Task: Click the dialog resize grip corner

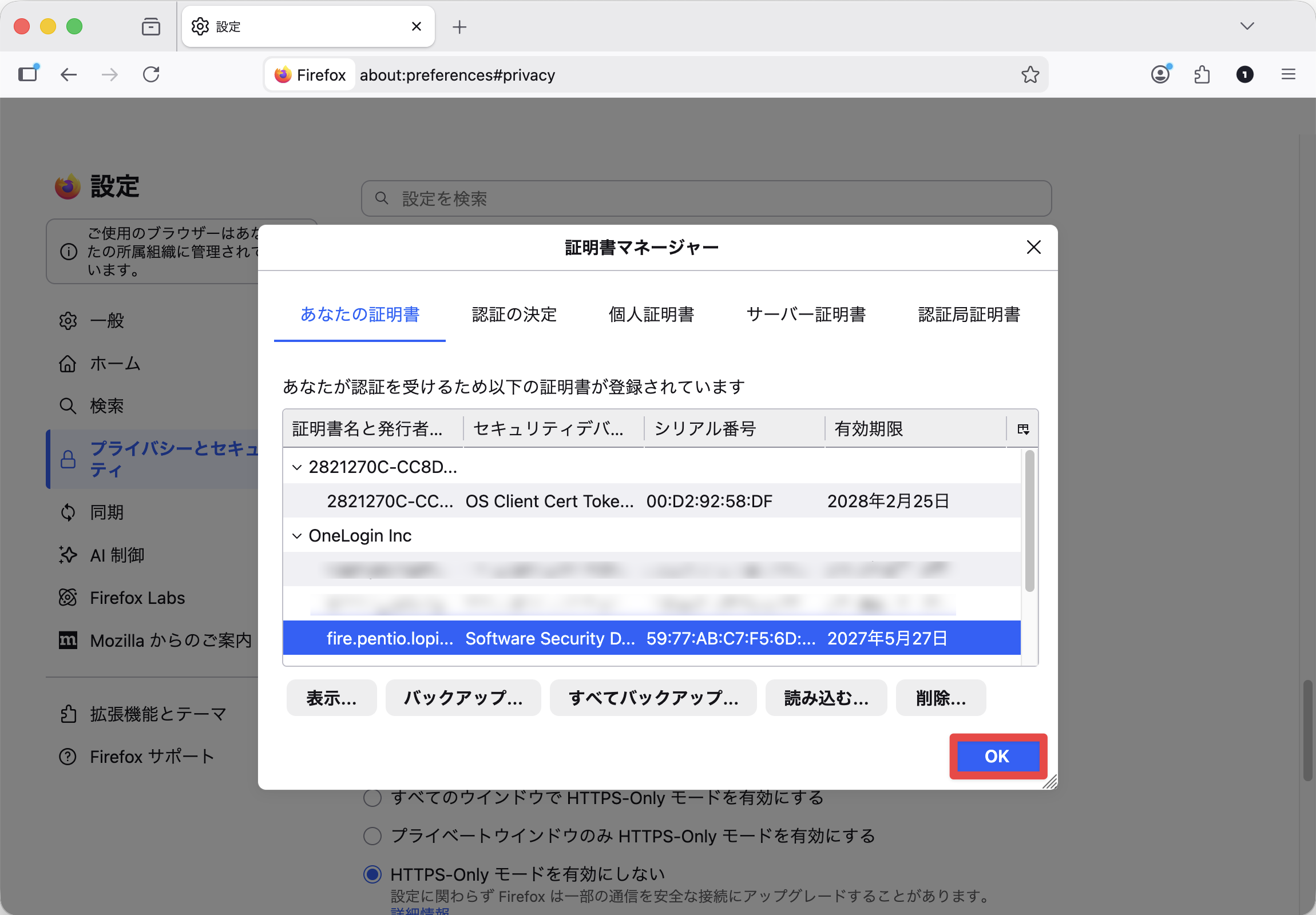Action: click(1050, 782)
